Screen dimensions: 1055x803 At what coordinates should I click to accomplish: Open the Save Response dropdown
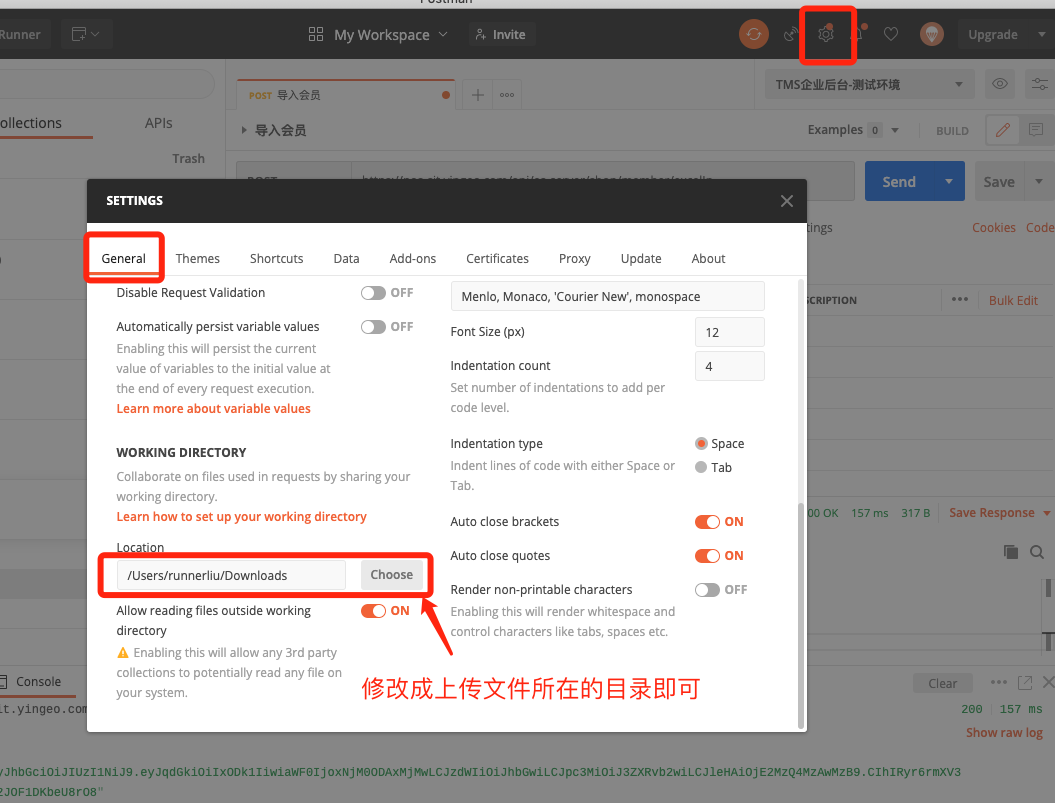click(x=999, y=513)
